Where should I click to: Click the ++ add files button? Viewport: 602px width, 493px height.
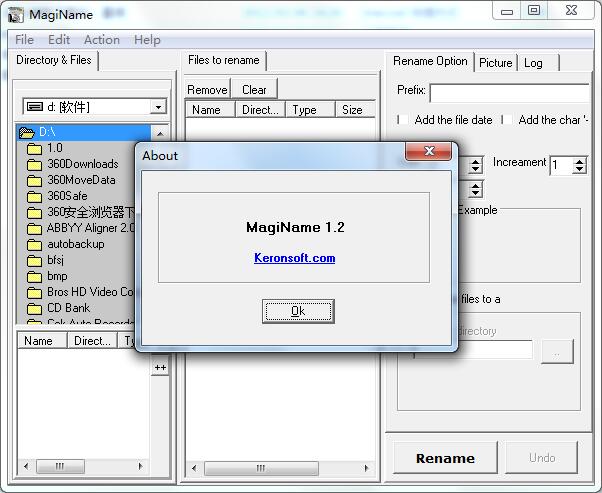click(x=160, y=368)
